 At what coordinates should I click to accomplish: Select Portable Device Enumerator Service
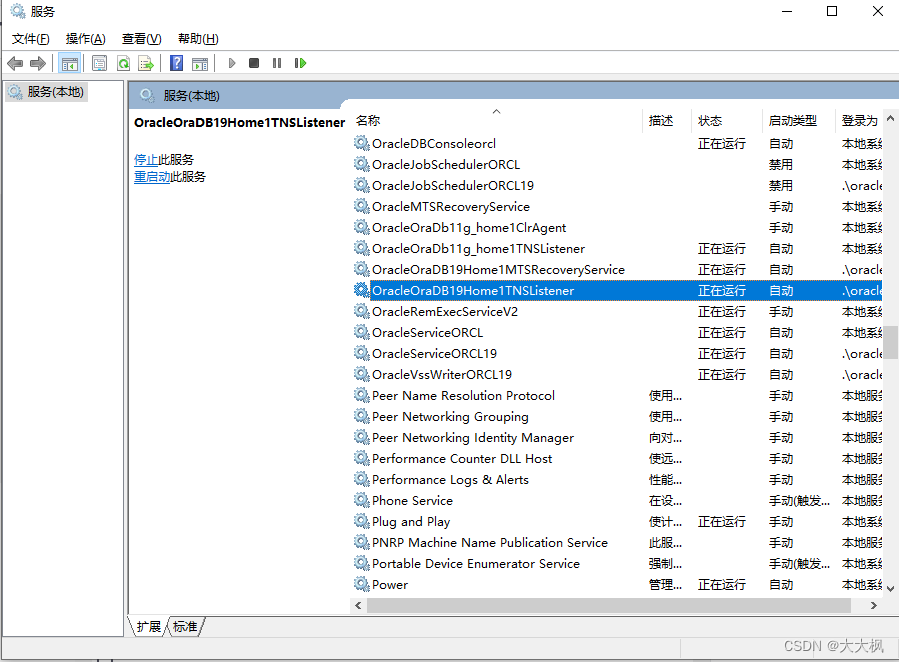617,563
